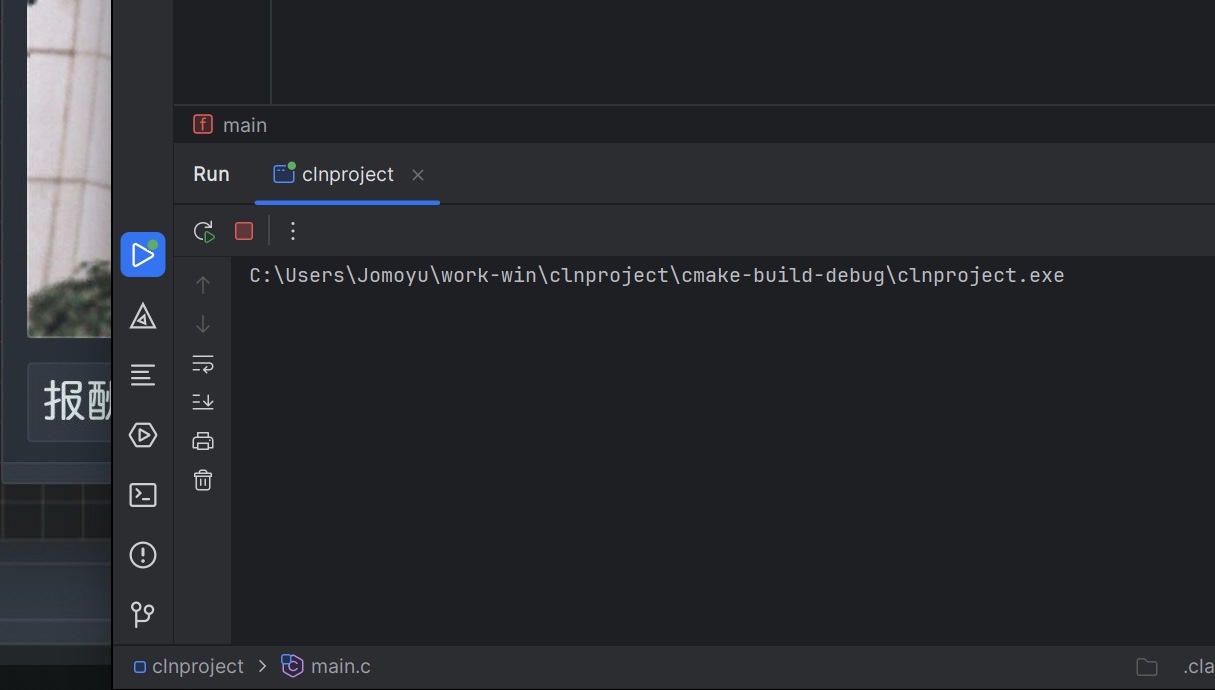Toggle soft-wrap in the console
The width and height of the screenshot is (1215, 690).
pos(203,363)
